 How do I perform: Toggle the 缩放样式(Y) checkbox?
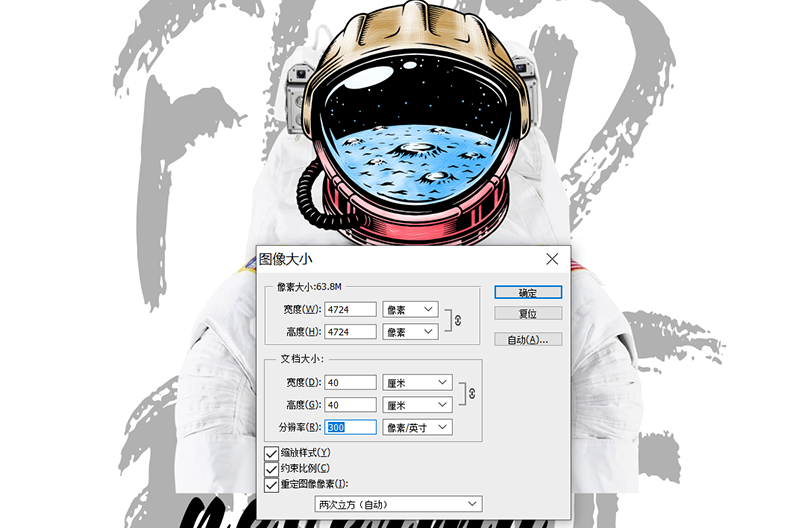(271, 453)
